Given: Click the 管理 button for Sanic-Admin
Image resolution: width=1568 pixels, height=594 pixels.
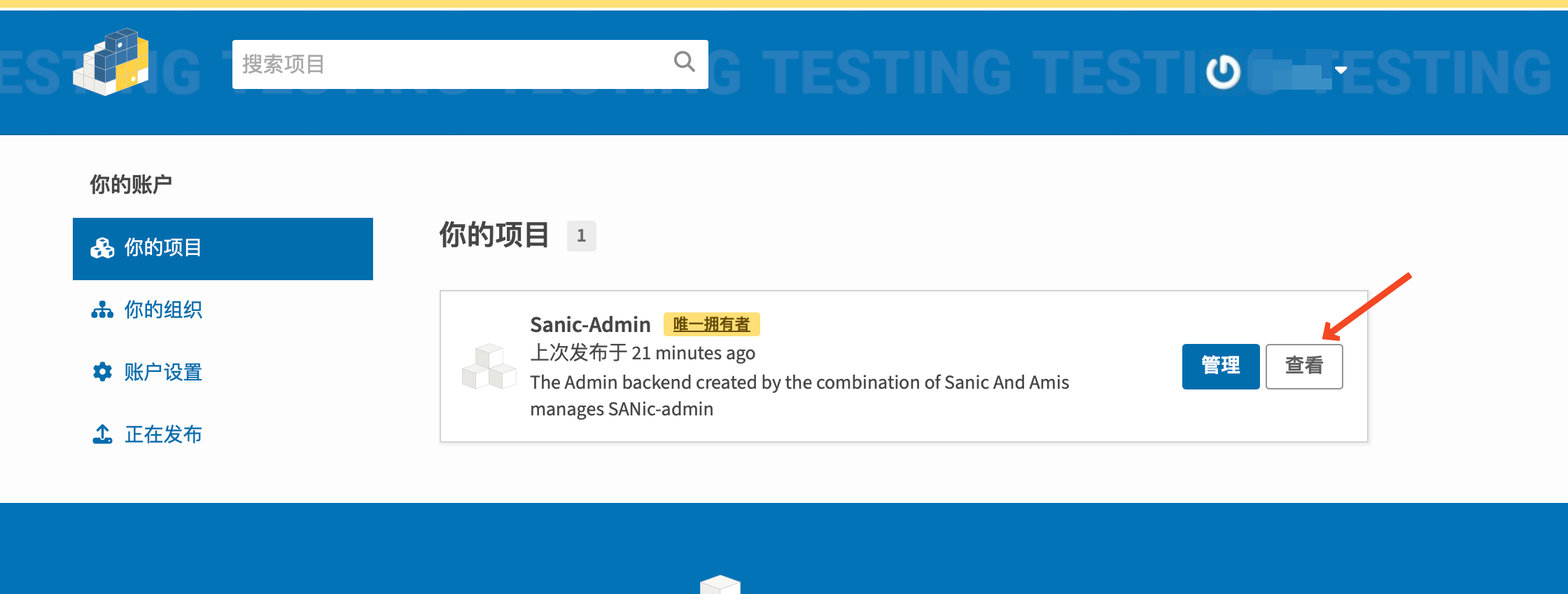Looking at the screenshot, I should (x=1221, y=366).
